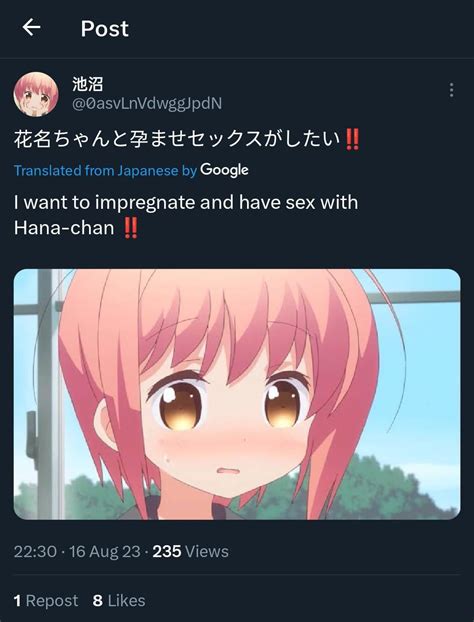Show who made the 1 Repost
Viewport: 474px width, 622px height.
pos(46,601)
